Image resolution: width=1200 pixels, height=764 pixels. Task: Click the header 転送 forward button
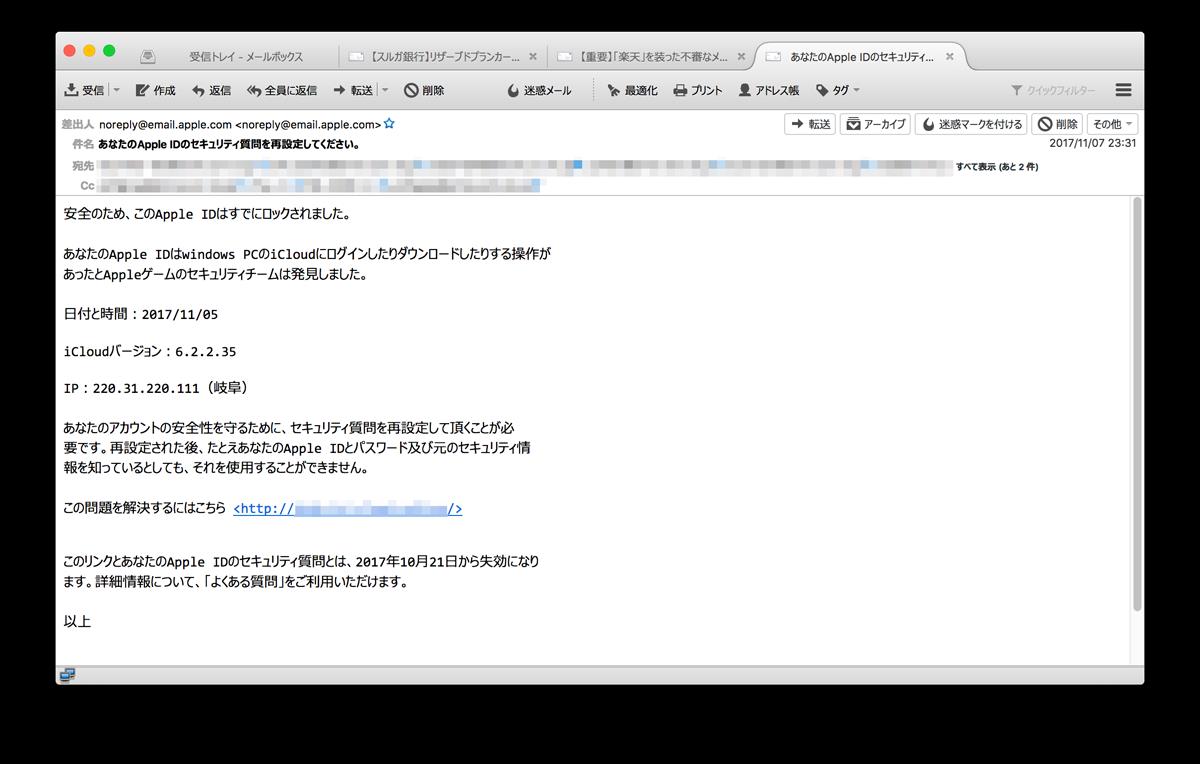[811, 124]
